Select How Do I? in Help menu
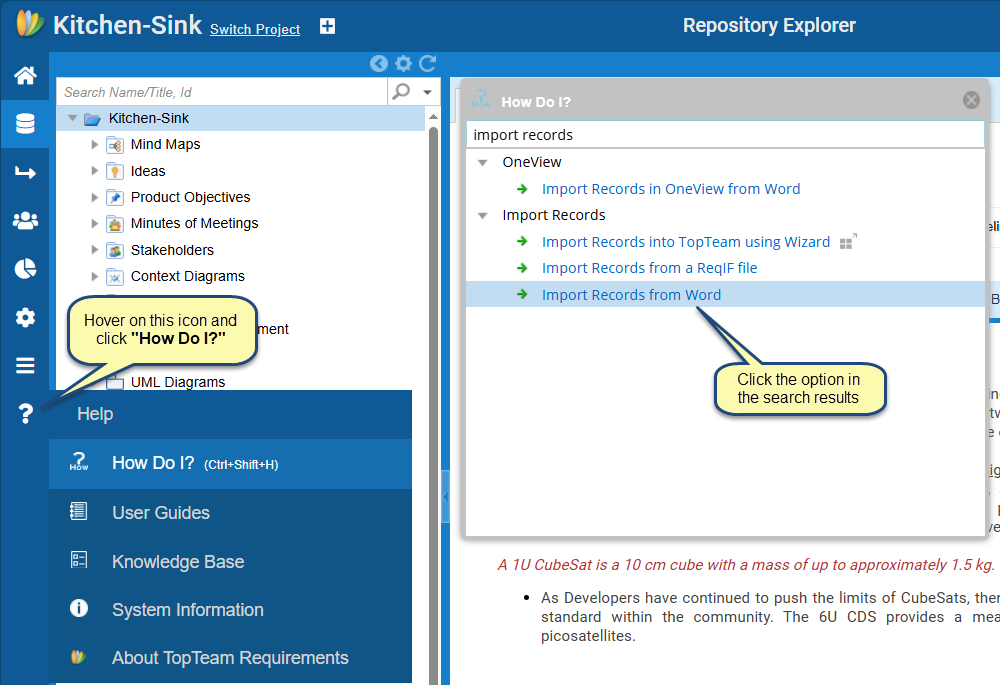 tap(230, 464)
